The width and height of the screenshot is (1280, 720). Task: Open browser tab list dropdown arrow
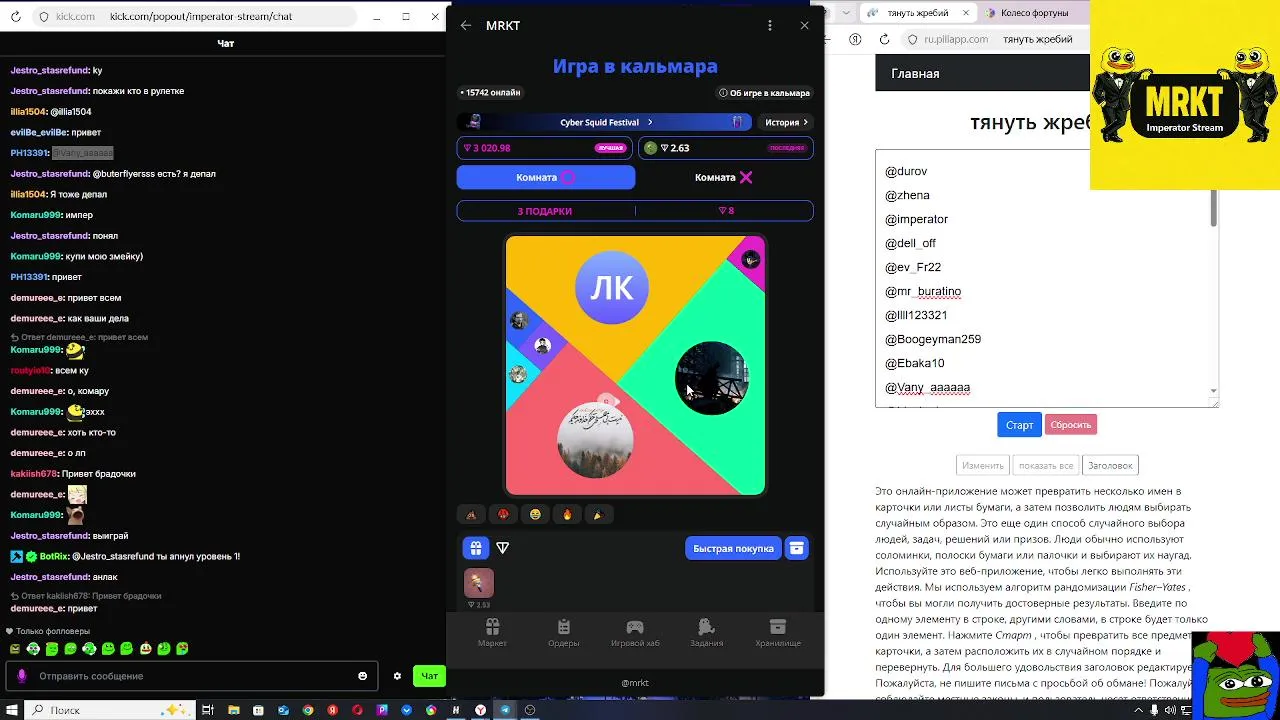click(x=846, y=13)
